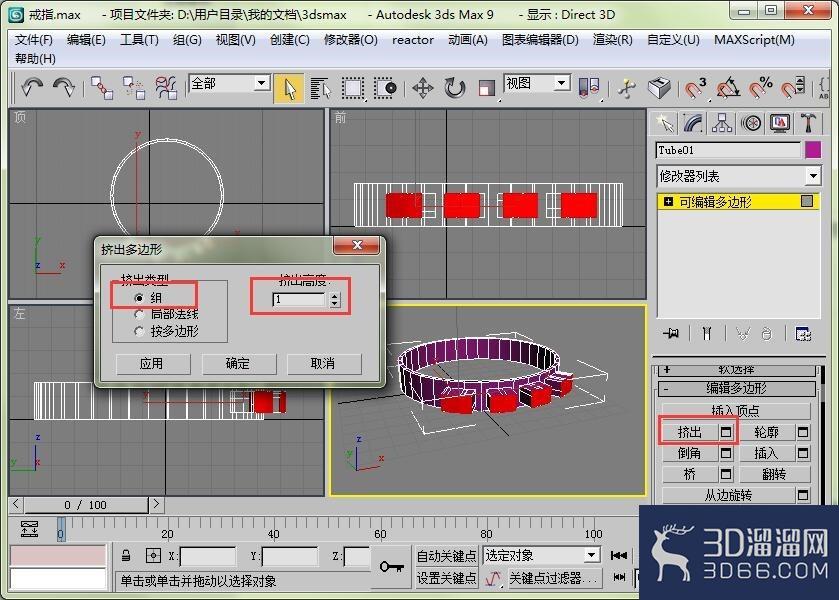Enable the 3D Snaps toggle
Image resolution: width=839 pixels, height=600 pixels.
[x=696, y=88]
